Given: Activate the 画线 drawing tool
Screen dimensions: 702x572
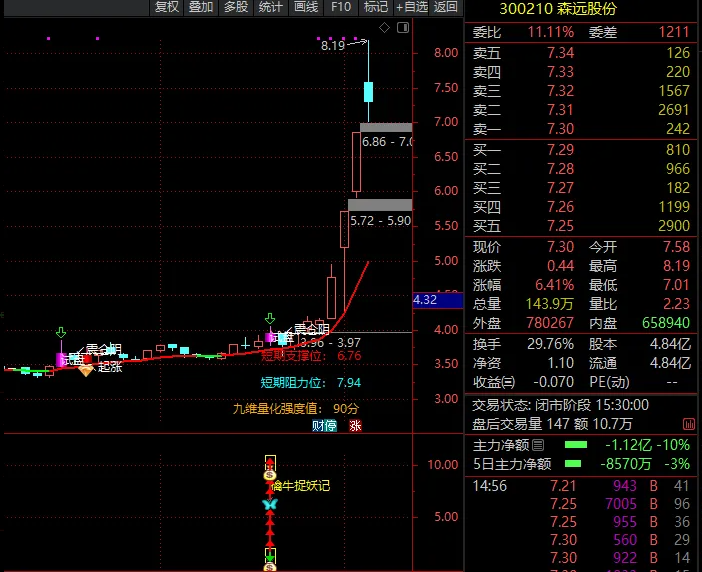Looking at the screenshot, I should pos(305,7).
